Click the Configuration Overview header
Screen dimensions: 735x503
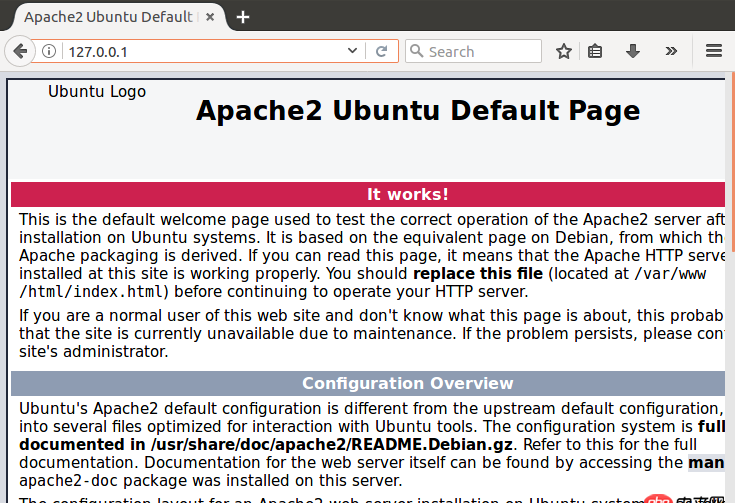pos(368,383)
